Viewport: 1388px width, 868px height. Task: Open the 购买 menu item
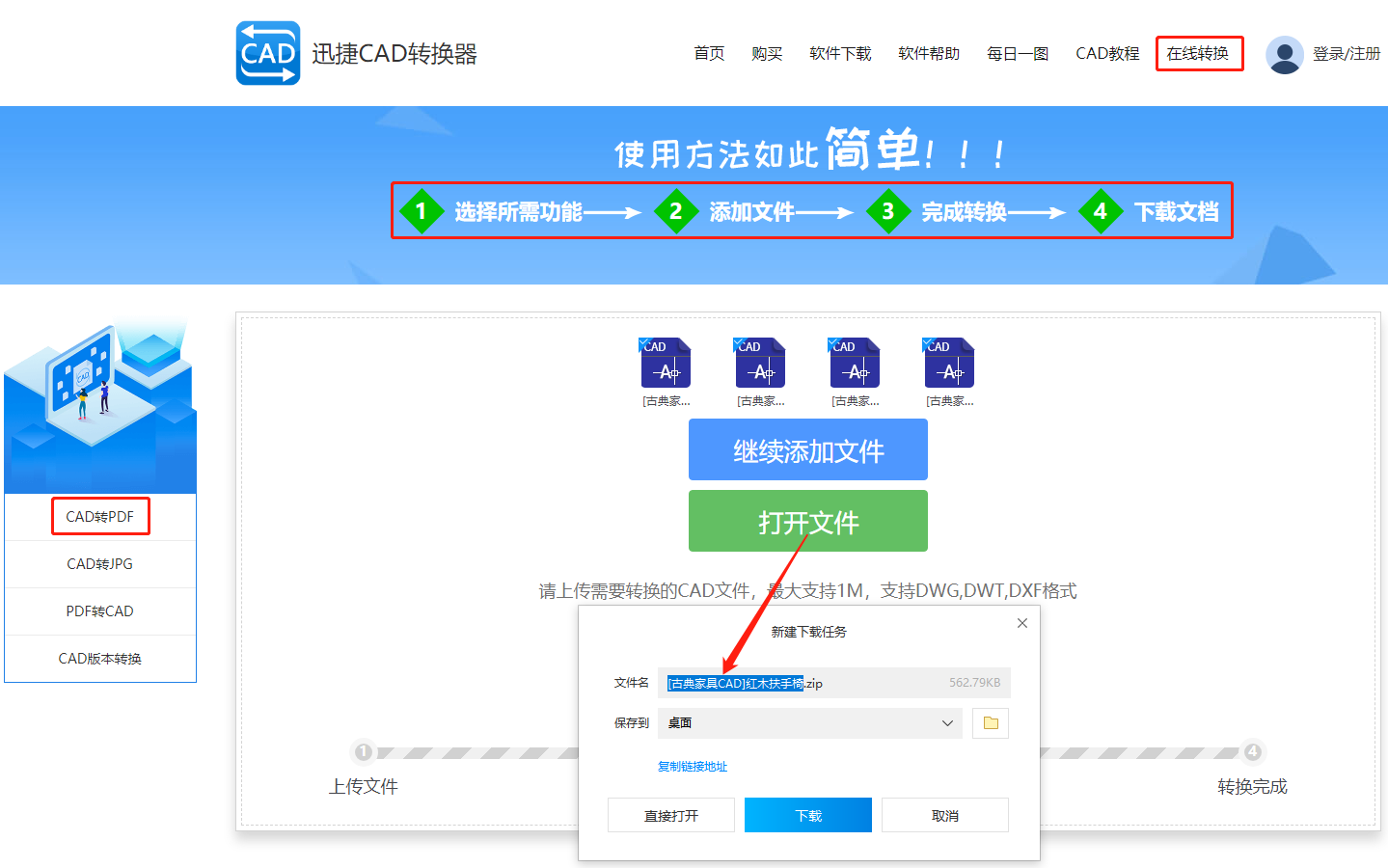767,54
